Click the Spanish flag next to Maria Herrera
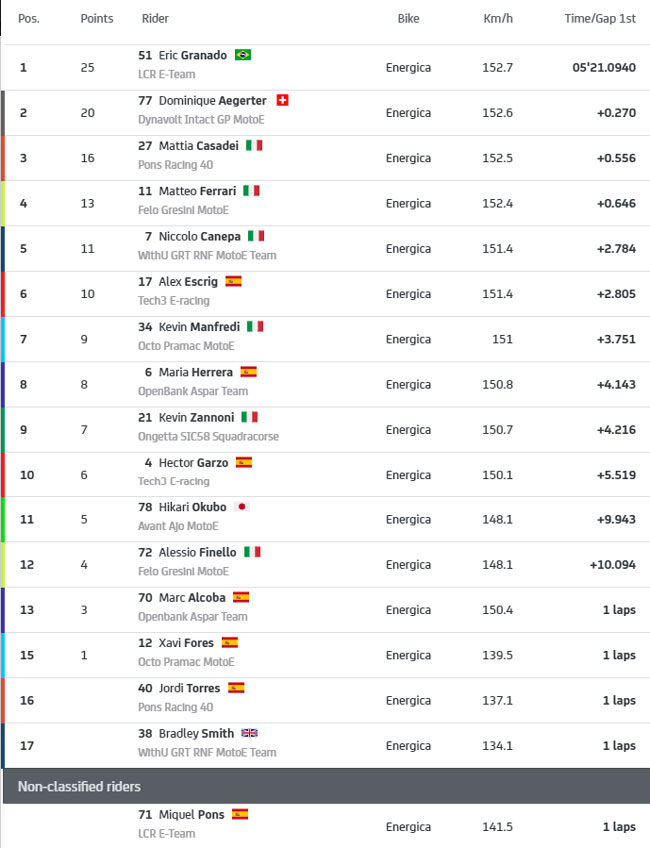This screenshot has height=848, width=650. pyautogui.click(x=248, y=372)
